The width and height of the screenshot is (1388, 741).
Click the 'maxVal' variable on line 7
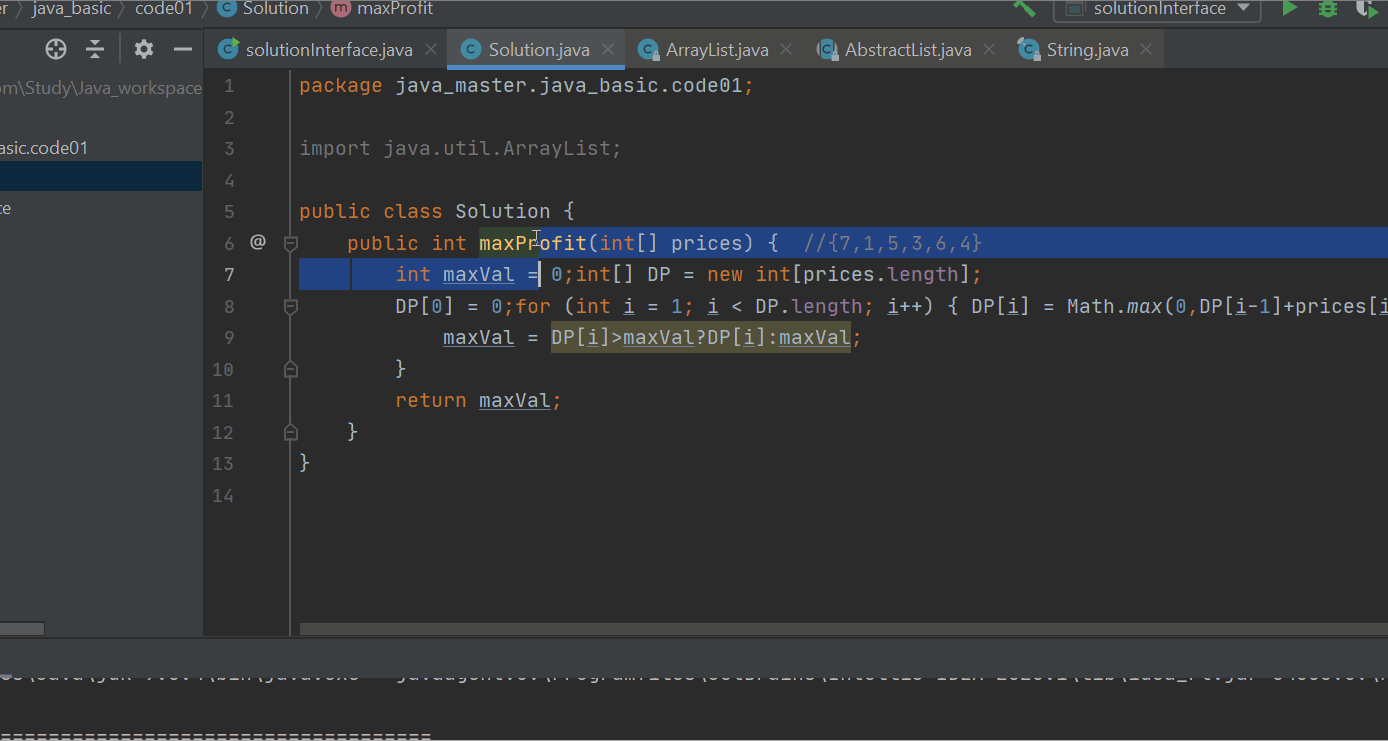pos(479,275)
